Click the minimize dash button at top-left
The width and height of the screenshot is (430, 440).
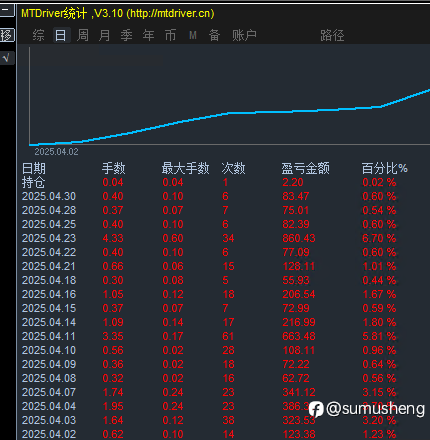6,10
